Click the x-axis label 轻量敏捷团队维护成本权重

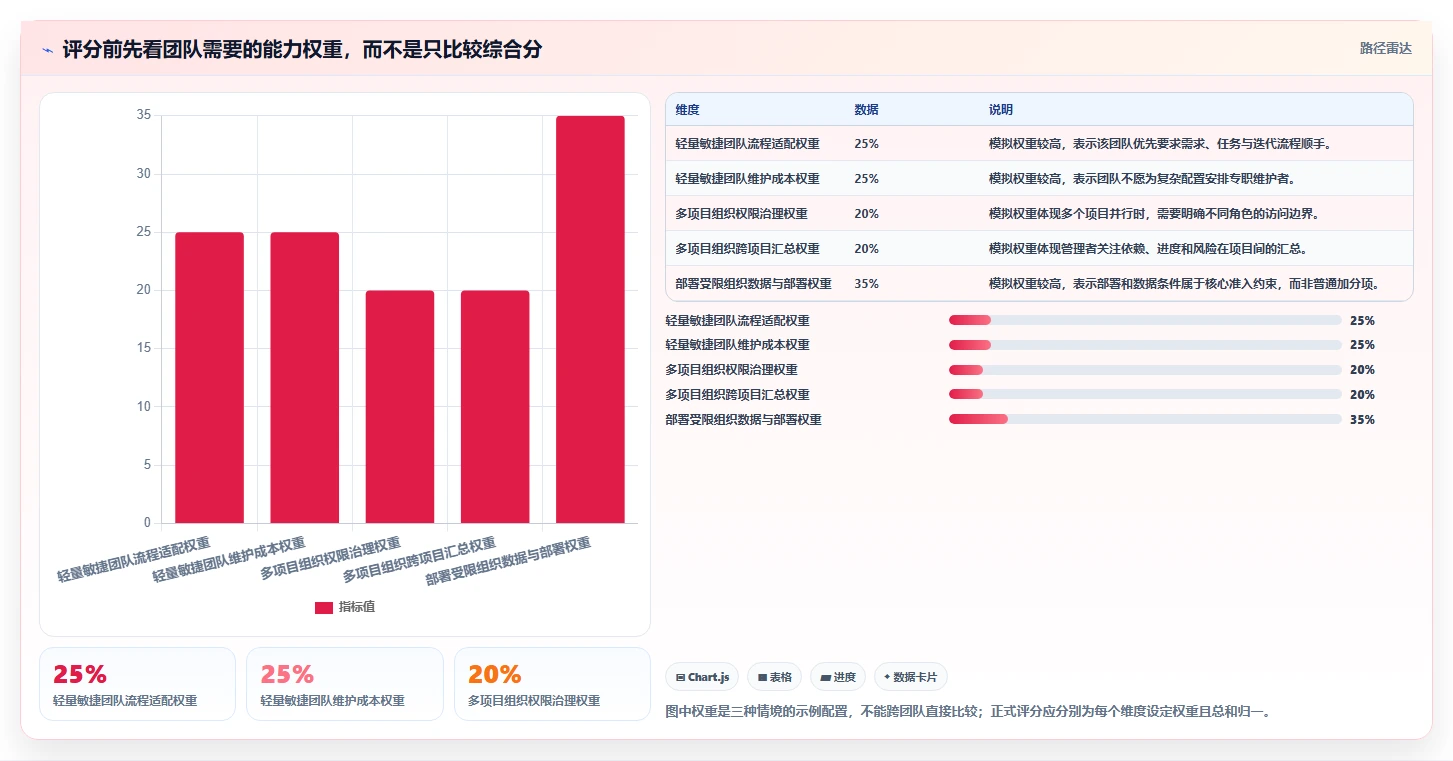click(x=229, y=560)
